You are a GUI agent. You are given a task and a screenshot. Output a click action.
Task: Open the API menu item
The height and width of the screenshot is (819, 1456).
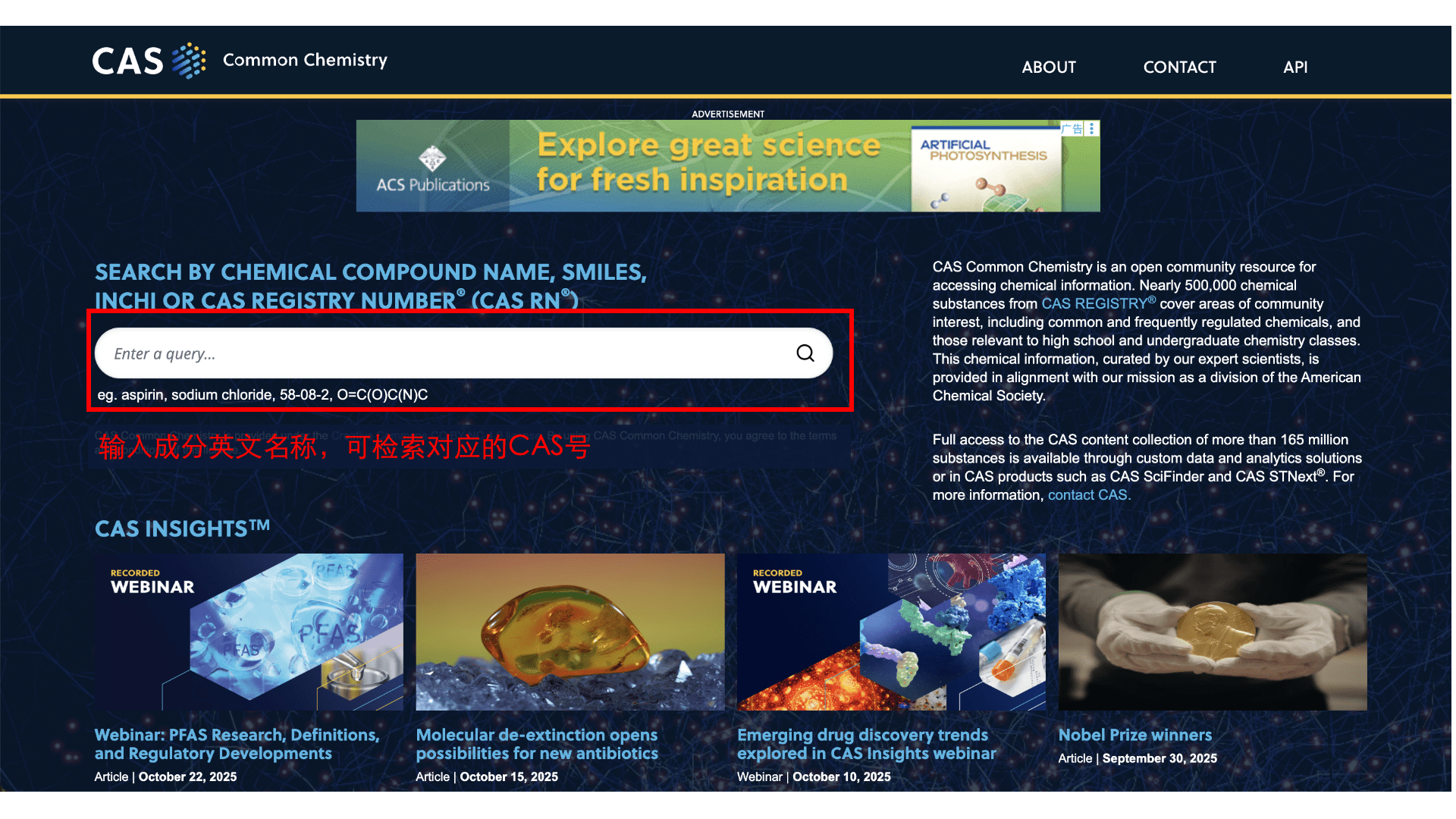point(1295,67)
